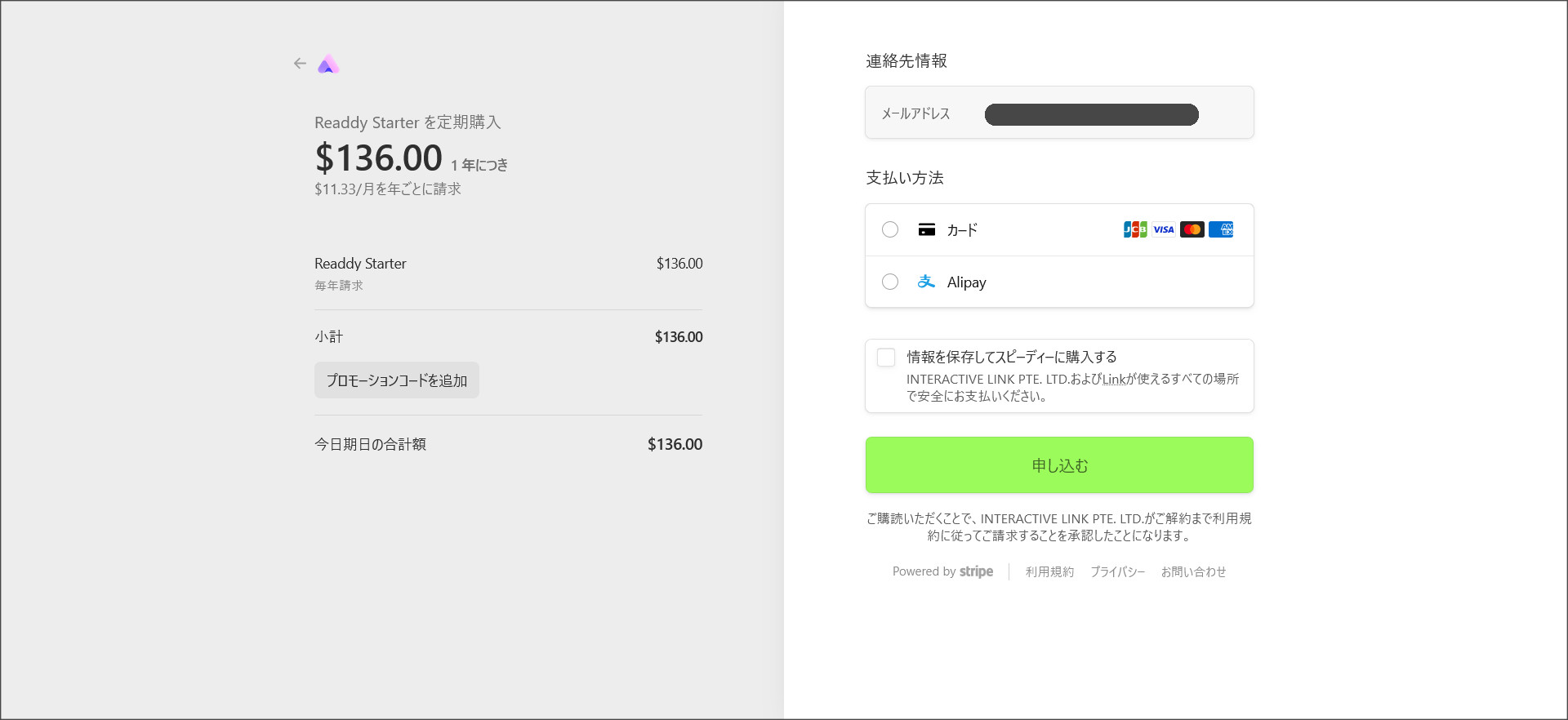Viewport: 1568px width, 720px height.
Task: Select the Alipay radio button
Action: [890, 282]
